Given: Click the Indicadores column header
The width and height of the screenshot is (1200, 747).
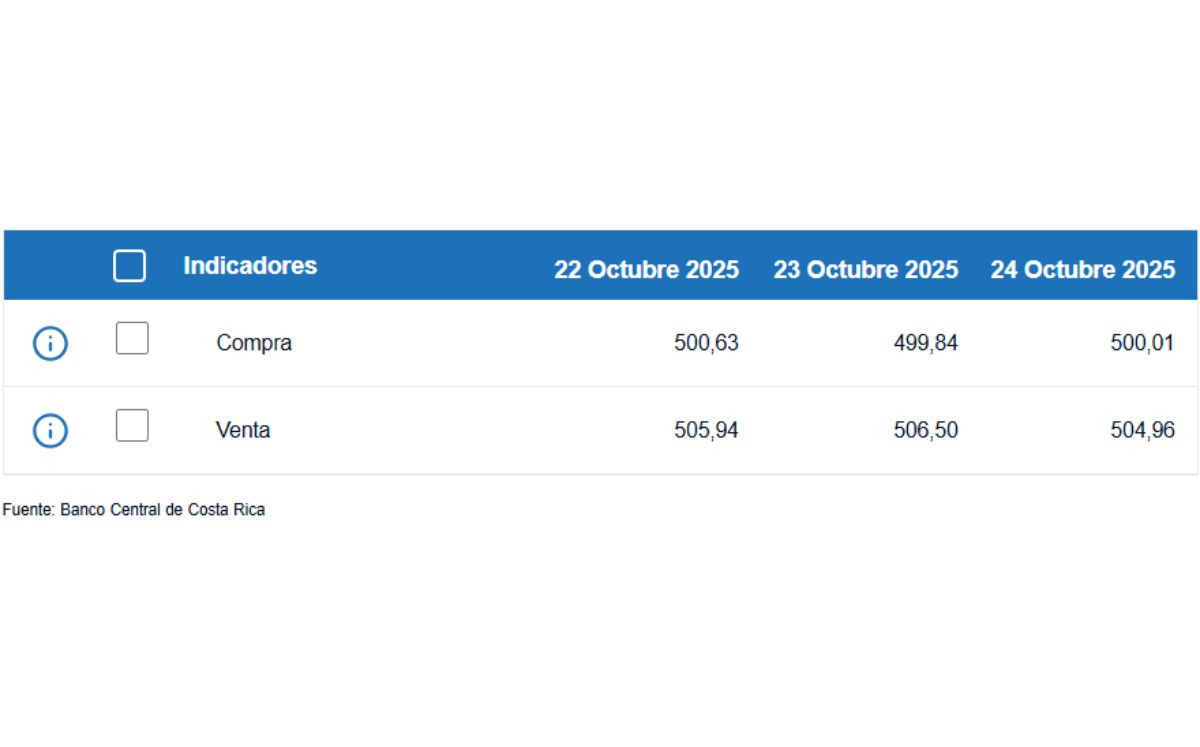Looking at the screenshot, I should (250, 266).
